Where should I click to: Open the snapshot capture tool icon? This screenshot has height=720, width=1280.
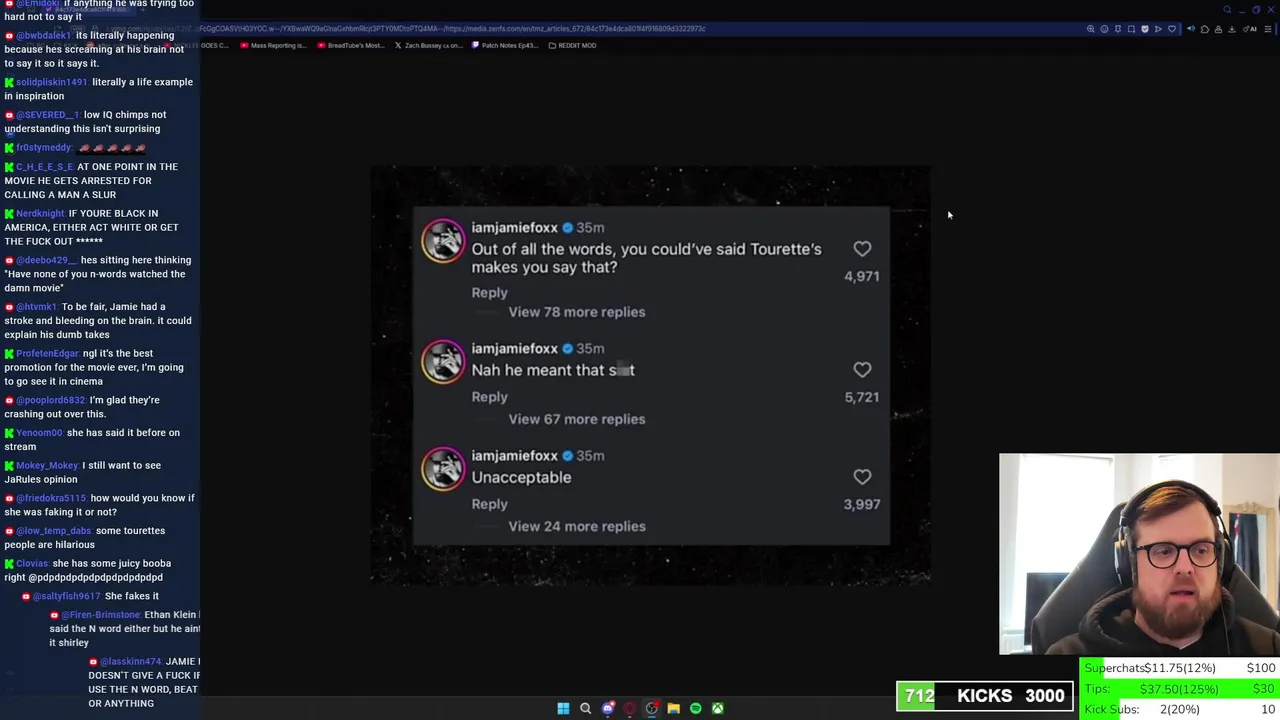coord(1131,29)
